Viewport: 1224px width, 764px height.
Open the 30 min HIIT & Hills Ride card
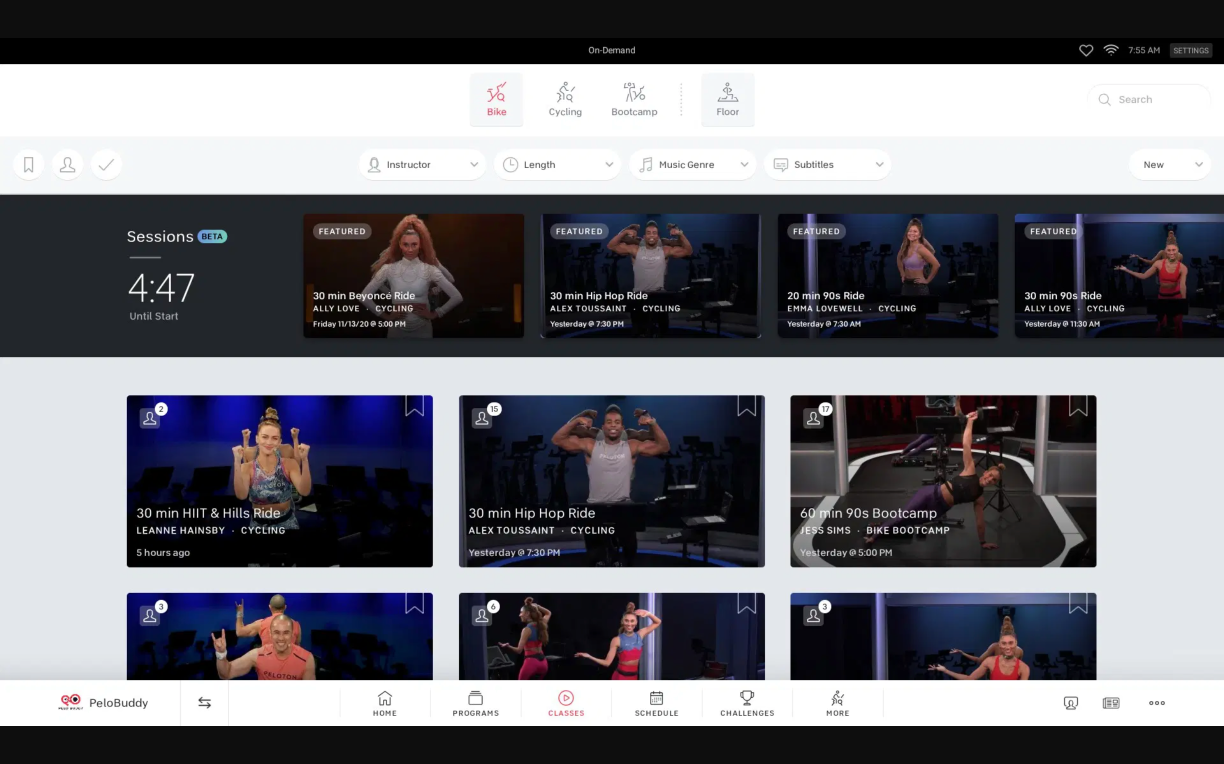(x=280, y=481)
